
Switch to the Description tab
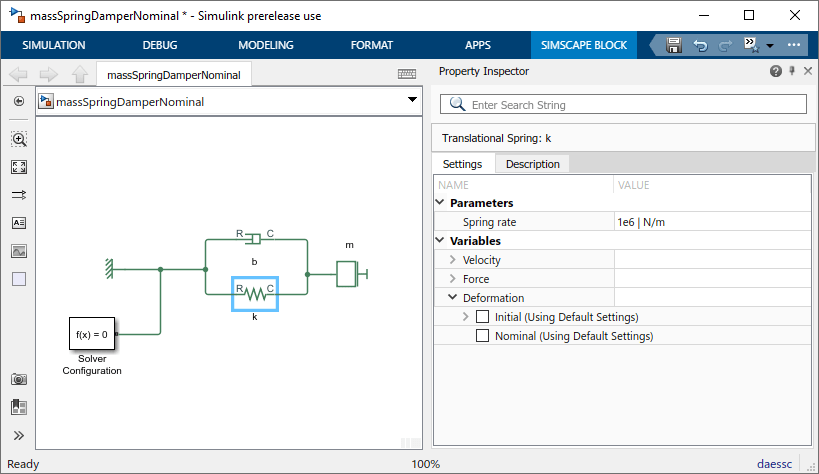coord(532,164)
